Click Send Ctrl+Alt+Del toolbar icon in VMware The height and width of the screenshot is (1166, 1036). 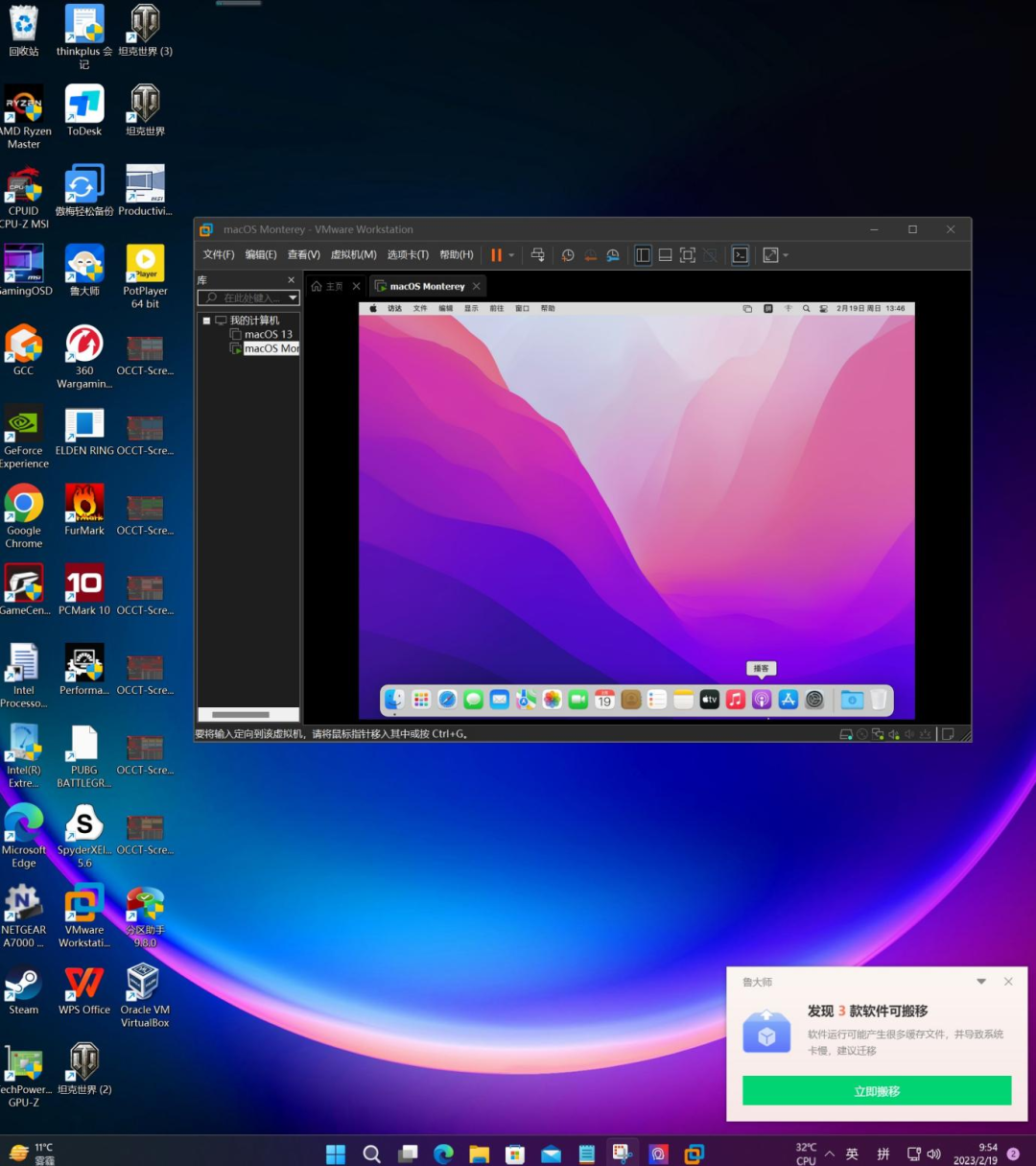tap(538, 255)
